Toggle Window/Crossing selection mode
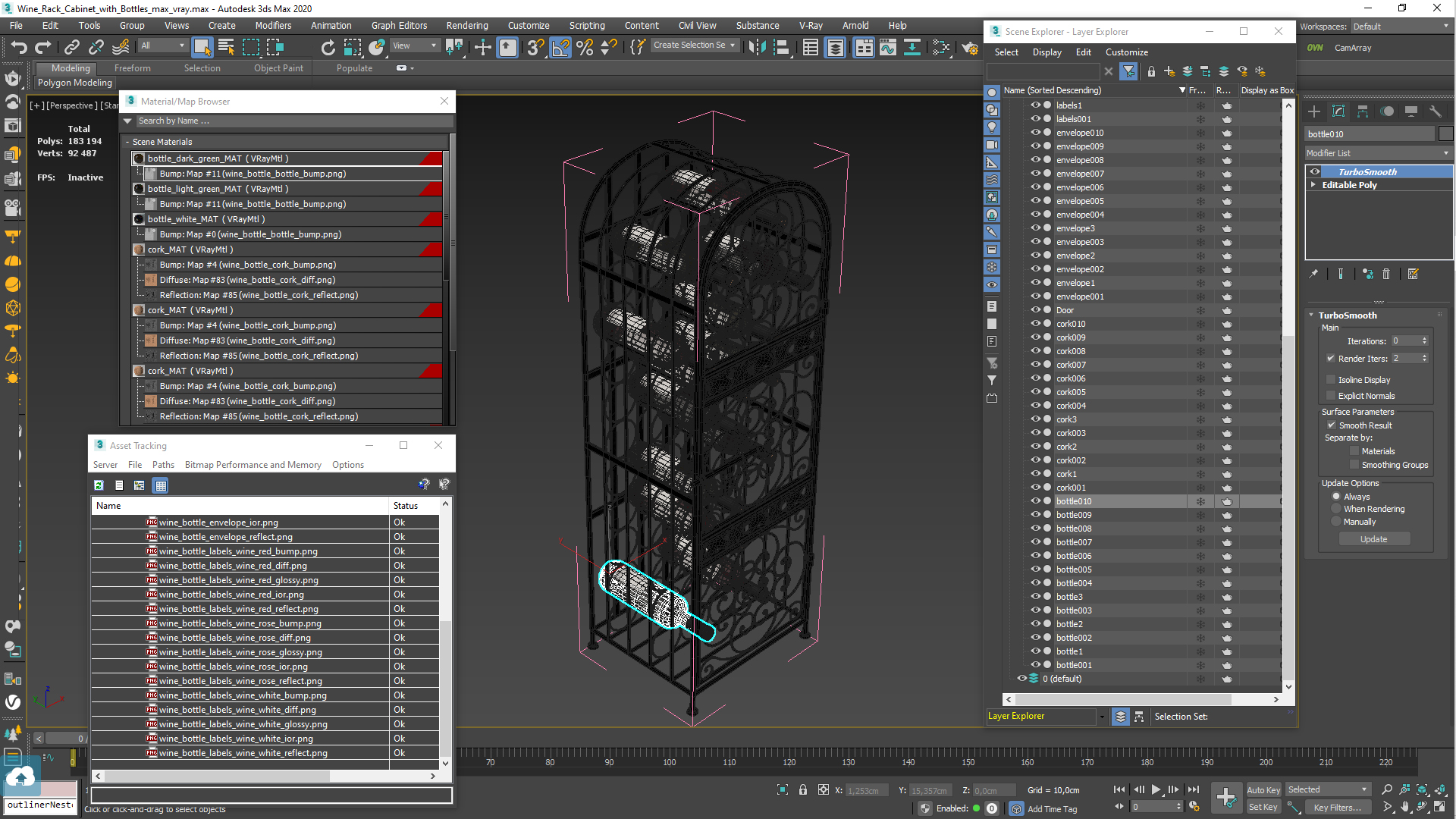Screen dimensions: 1456x819 [x=275, y=48]
